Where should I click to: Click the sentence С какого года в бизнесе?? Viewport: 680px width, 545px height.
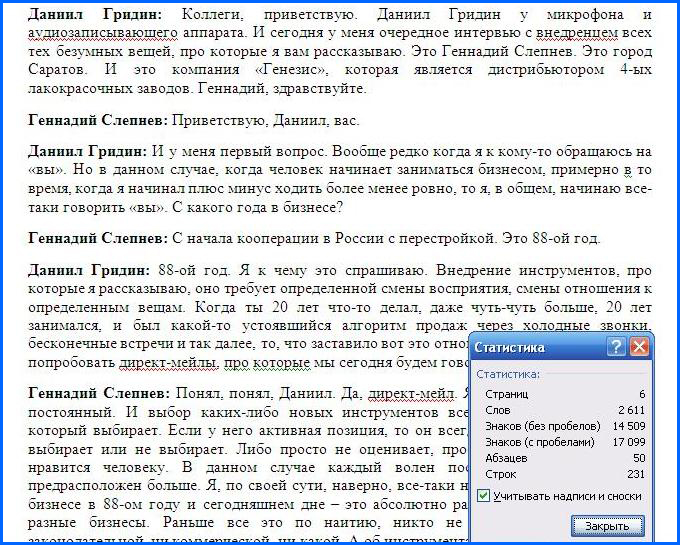pyautogui.click(x=257, y=208)
